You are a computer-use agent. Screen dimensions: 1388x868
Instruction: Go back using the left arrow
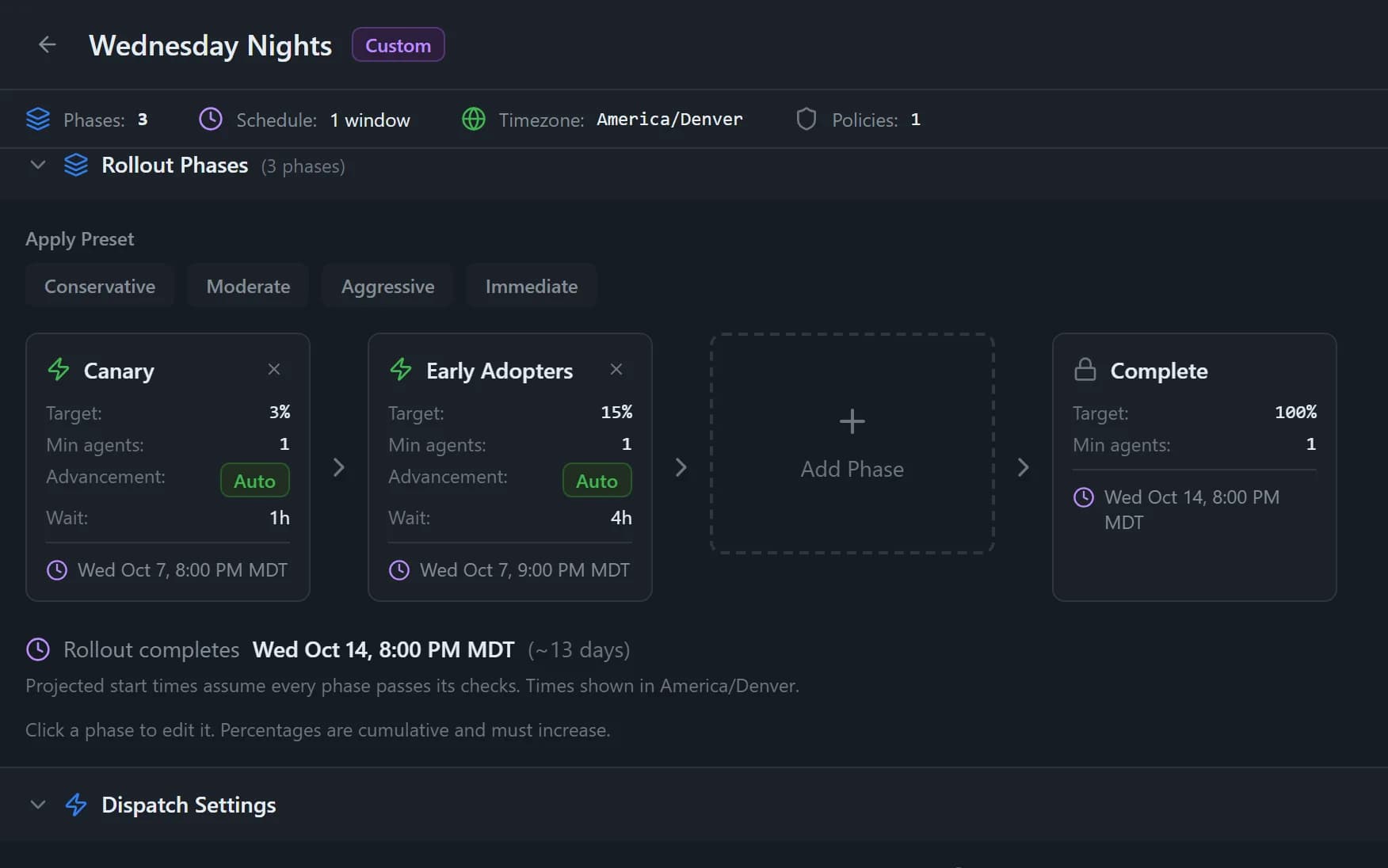(48, 45)
